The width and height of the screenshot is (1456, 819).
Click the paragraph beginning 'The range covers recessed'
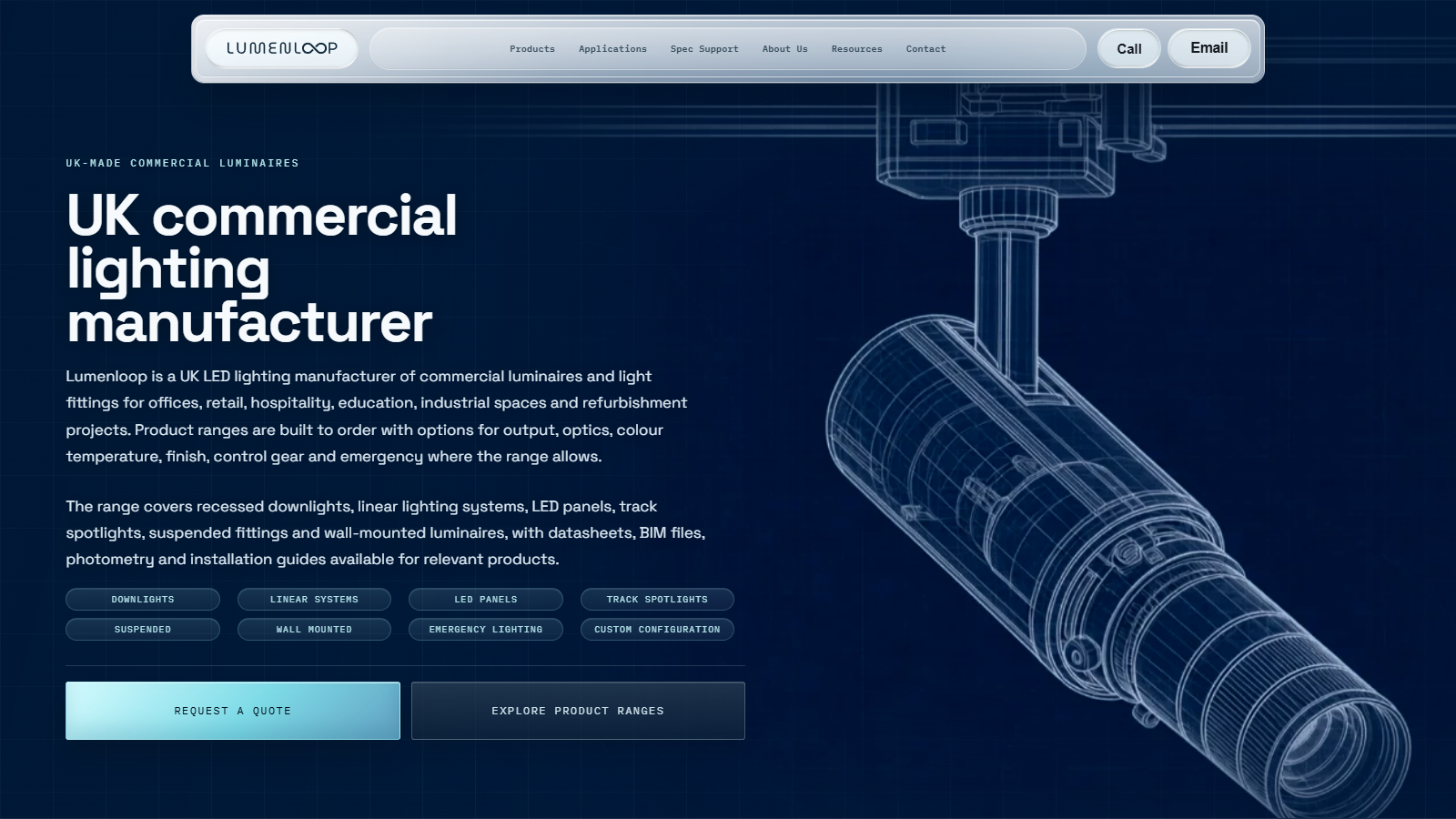(x=386, y=532)
